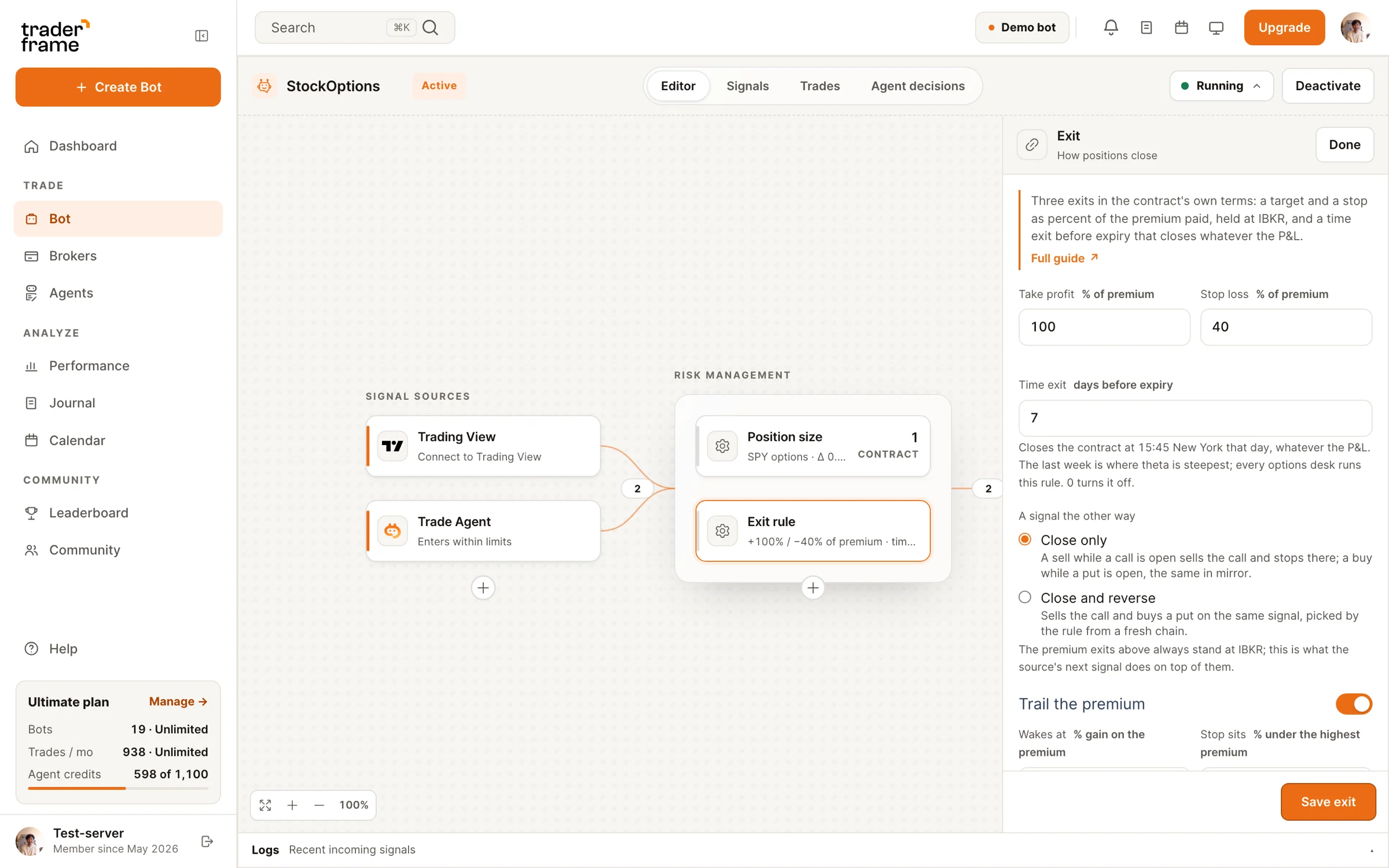
Task: Open the Brokers page in sidebar
Action: click(x=118, y=256)
